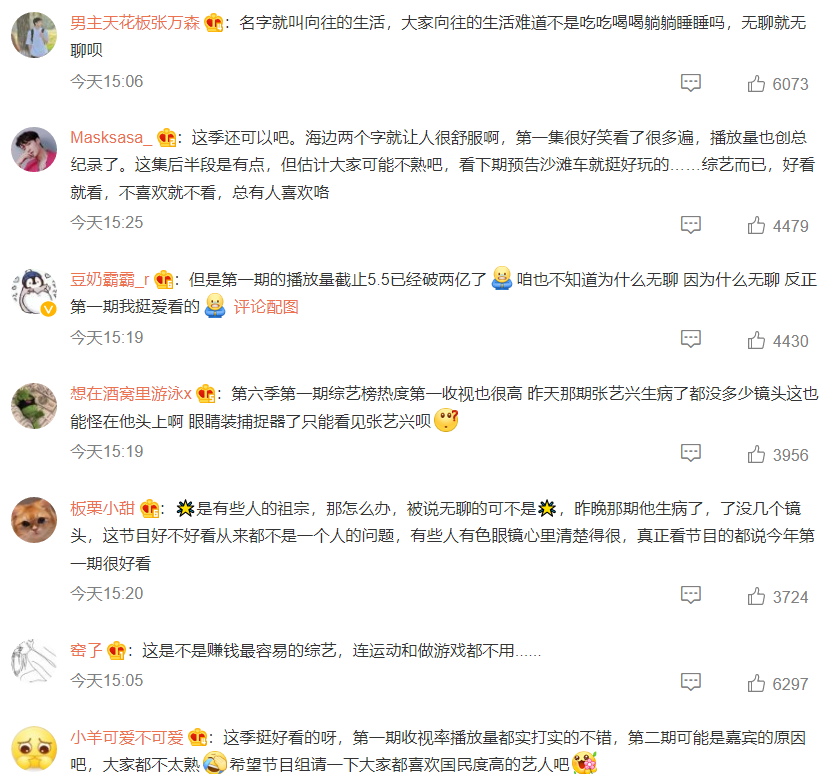The width and height of the screenshot is (840, 774).
Task: Open profile of username Masksasa_
Action: (x=111, y=138)
